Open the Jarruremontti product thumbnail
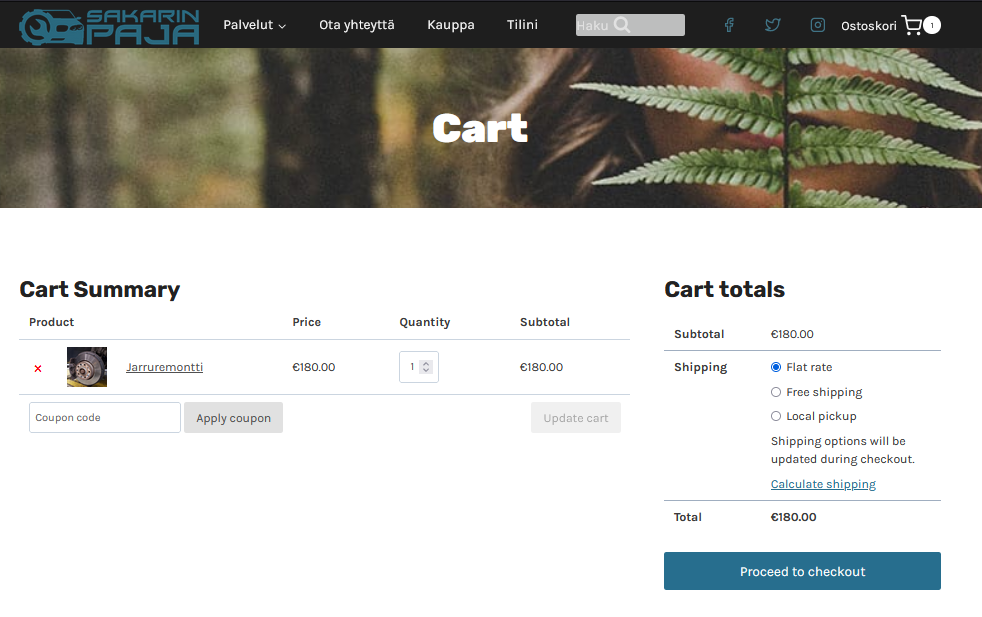The width and height of the screenshot is (982, 617). (x=87, y=367)
